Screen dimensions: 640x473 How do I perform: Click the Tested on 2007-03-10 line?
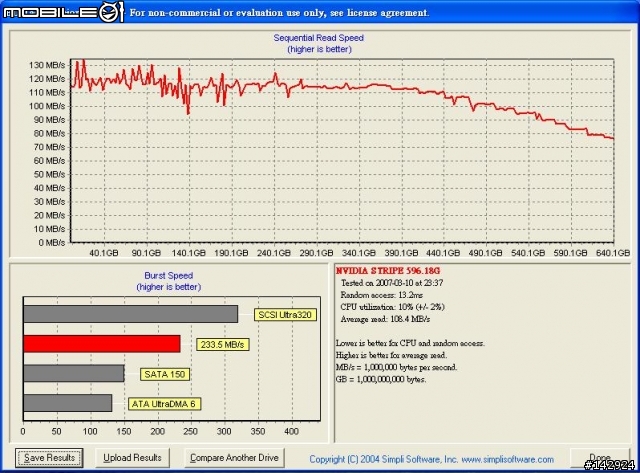(392, 283)
